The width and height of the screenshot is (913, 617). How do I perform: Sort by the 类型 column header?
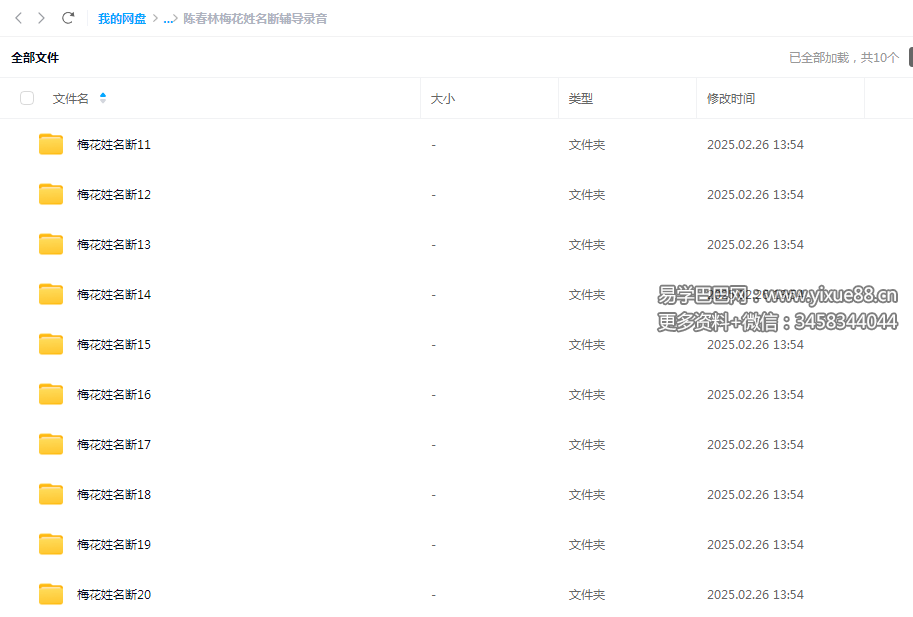[x=580, y=98]
